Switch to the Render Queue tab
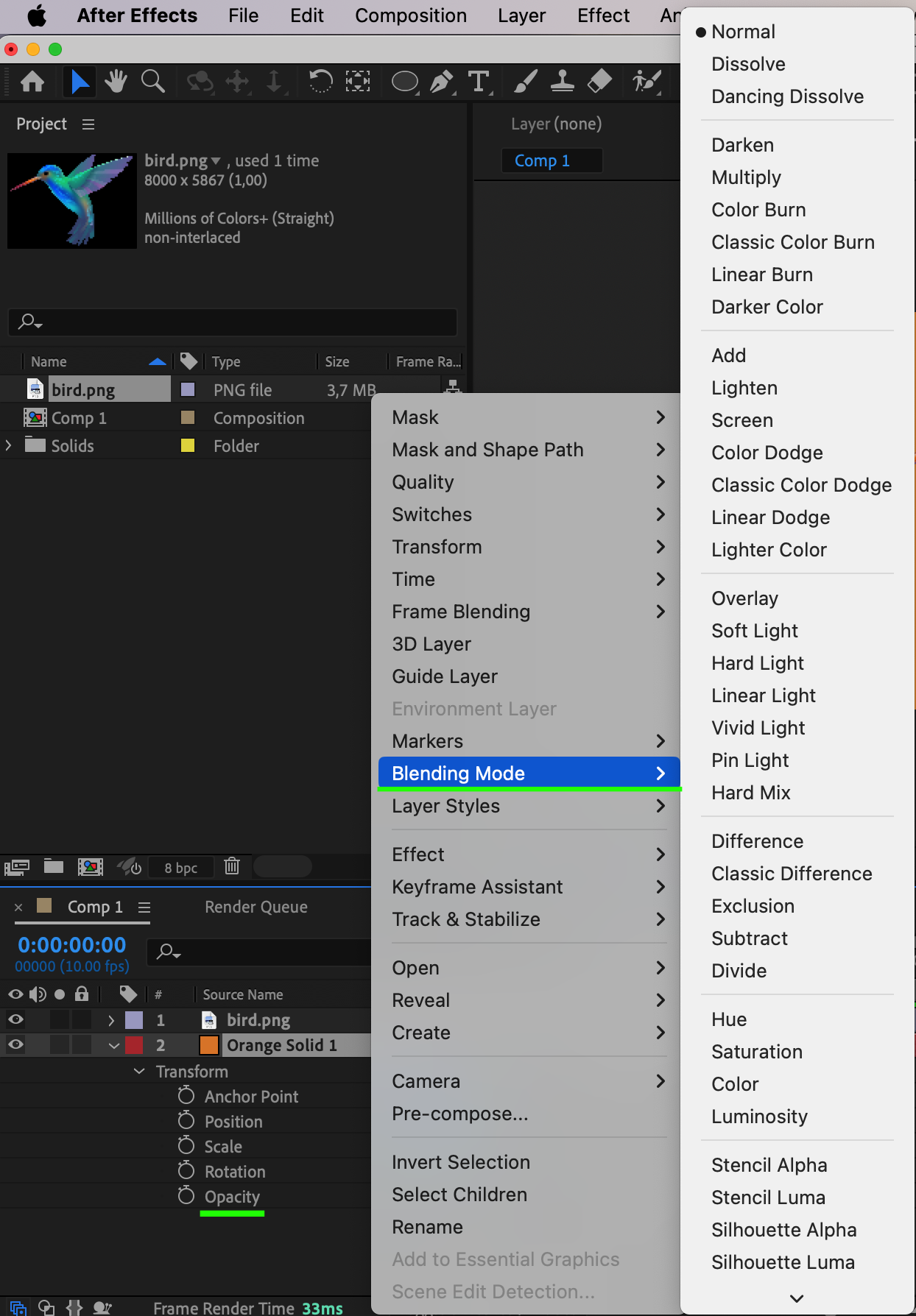 click(256, 907)
